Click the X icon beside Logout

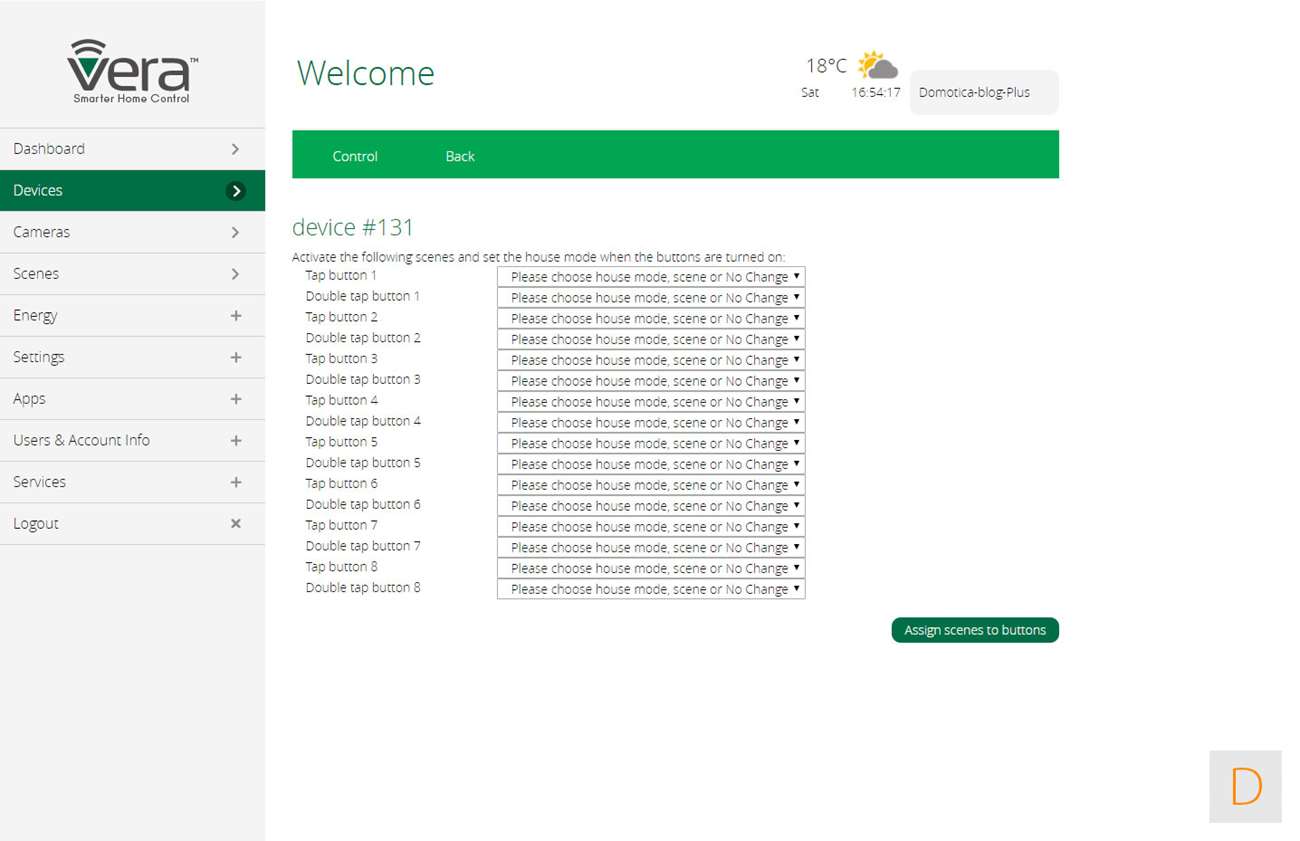[x=236, y=524]
